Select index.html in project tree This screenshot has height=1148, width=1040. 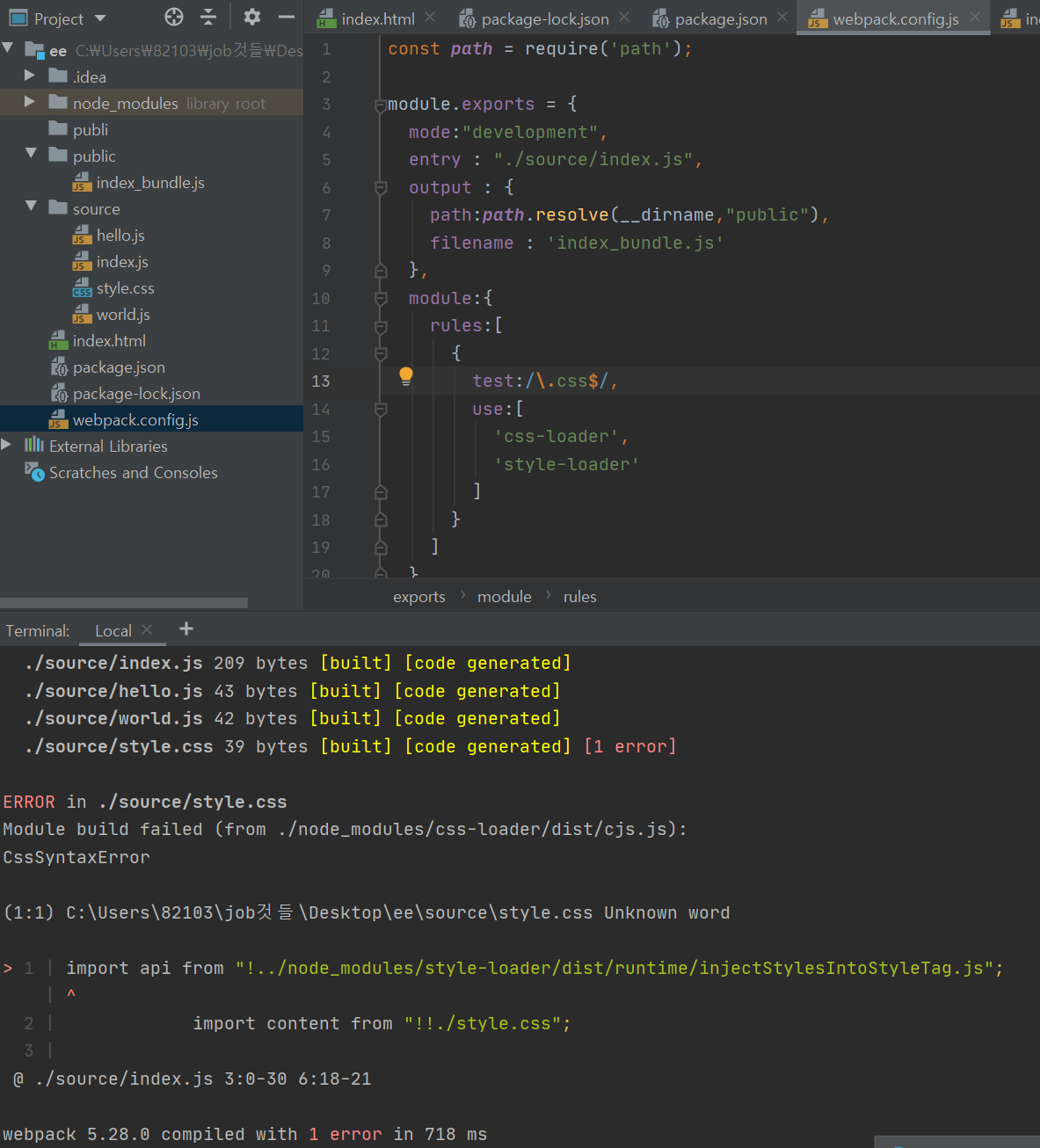click(109, 341)
